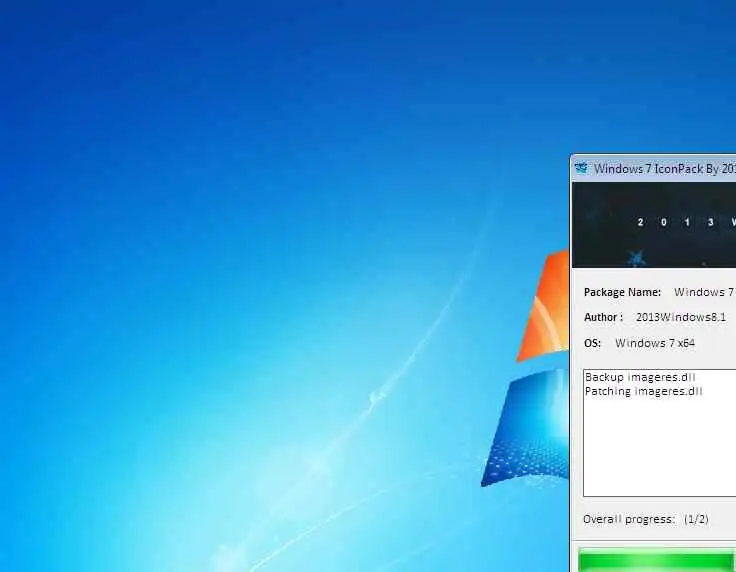Click the IconPack installer title bar icon
The width and height of the screenshot is (736, 572).
(581, 168)
